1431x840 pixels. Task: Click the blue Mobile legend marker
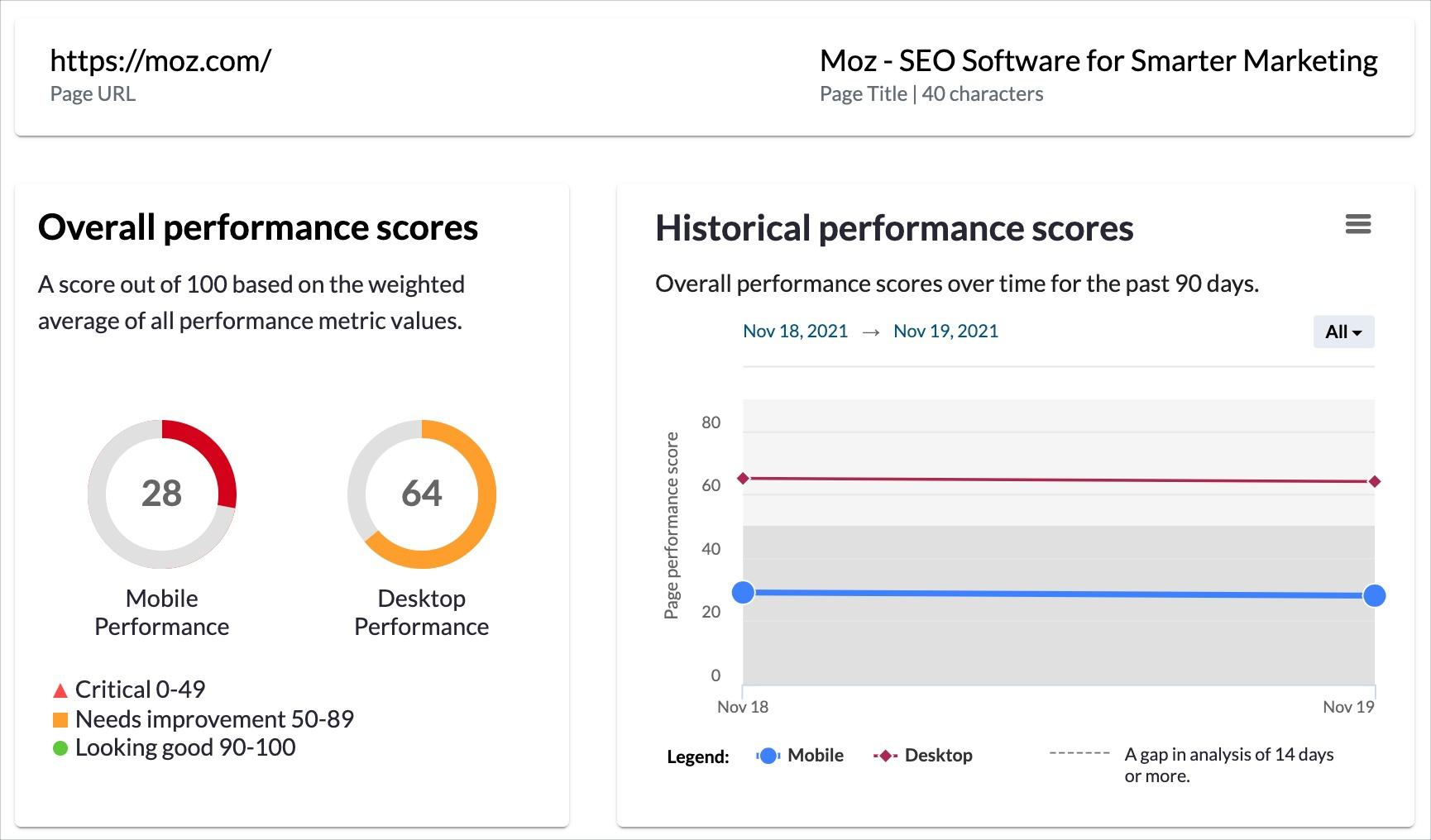point(768,755)
